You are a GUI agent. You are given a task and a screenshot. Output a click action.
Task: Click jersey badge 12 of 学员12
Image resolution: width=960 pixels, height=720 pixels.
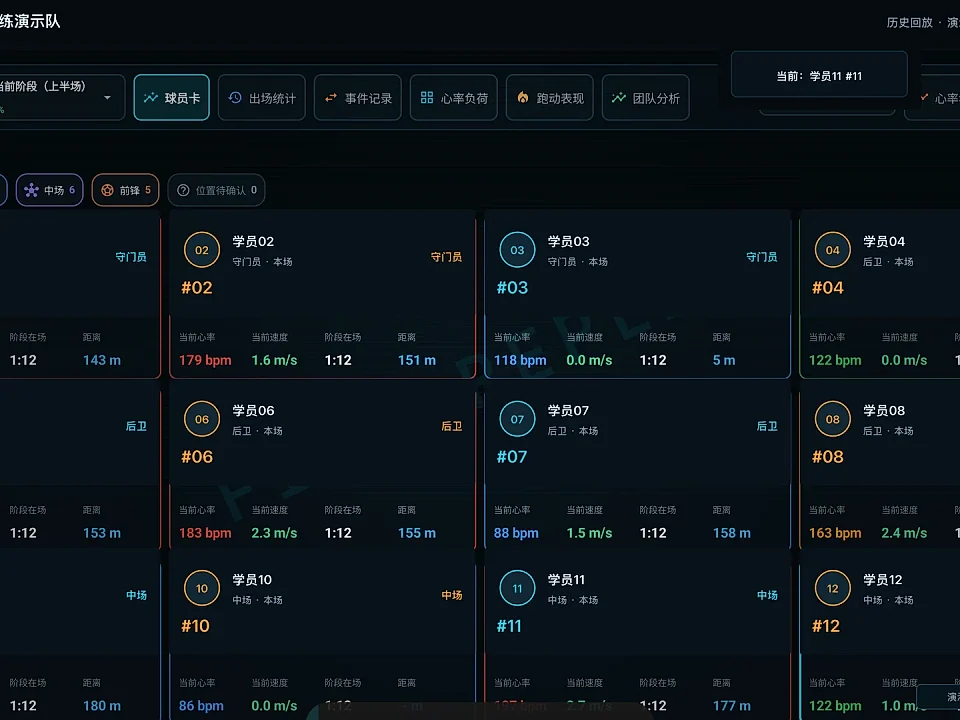tap(833, 588)
